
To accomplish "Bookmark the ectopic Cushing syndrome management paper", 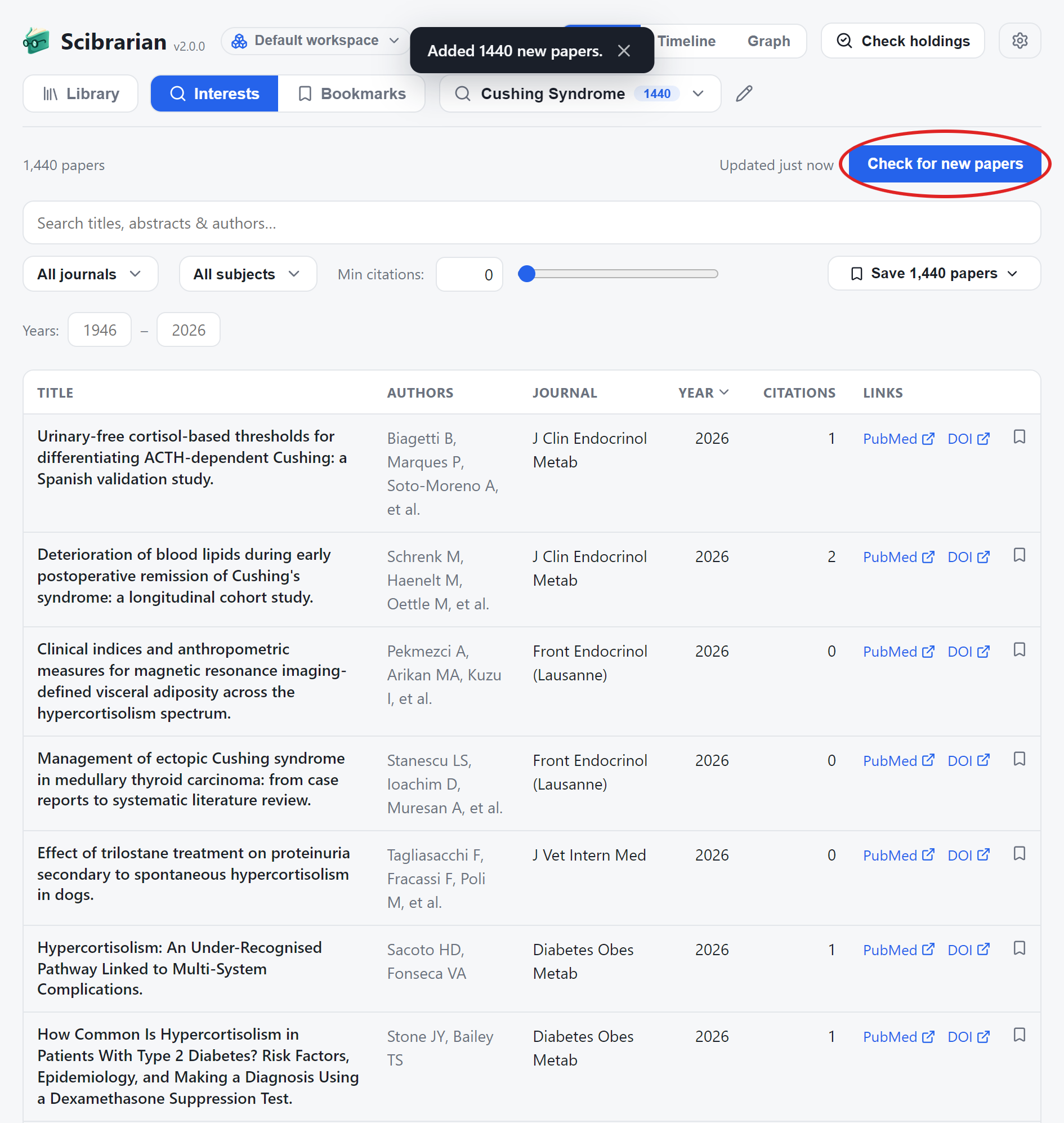I will tap(1018, 759).
